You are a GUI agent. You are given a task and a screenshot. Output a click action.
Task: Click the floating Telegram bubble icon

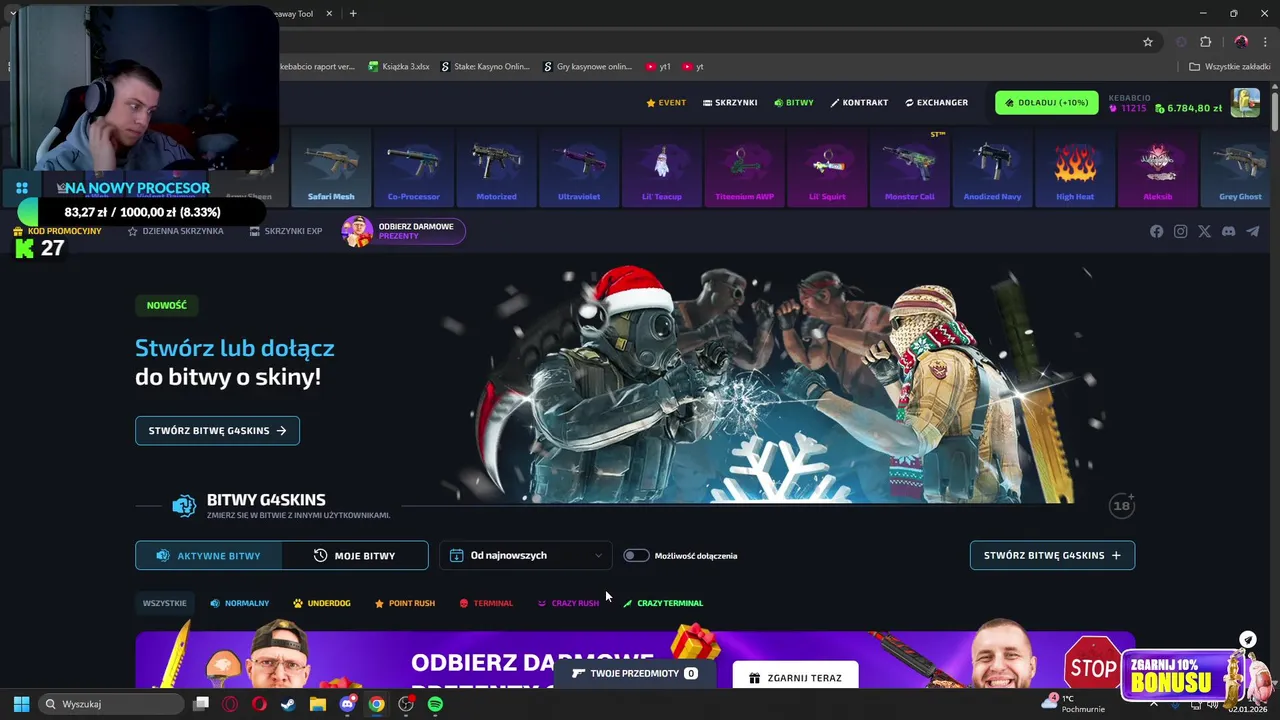coord(1248,640)
